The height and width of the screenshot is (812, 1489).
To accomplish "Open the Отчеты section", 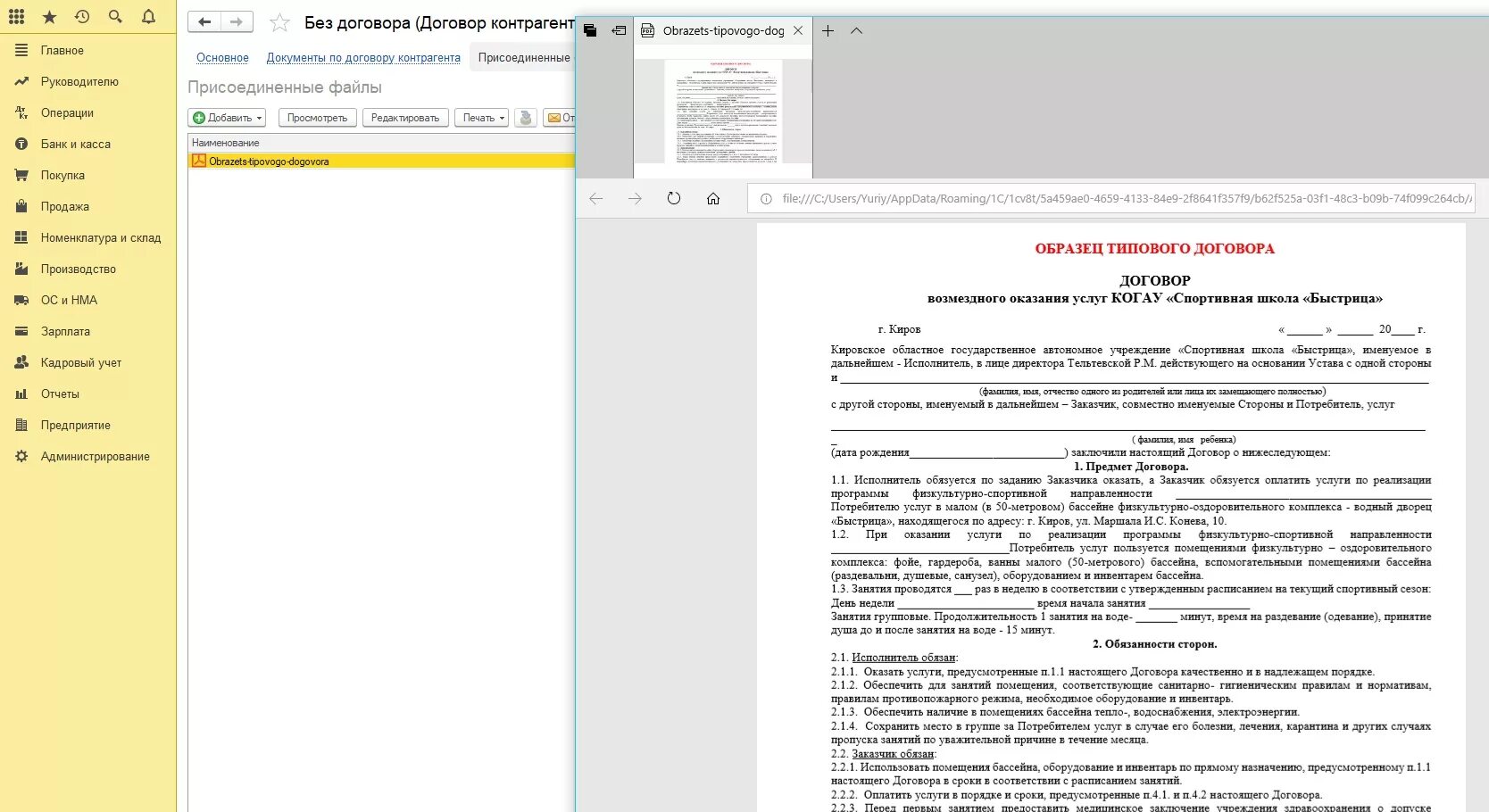I will point(60,394).
